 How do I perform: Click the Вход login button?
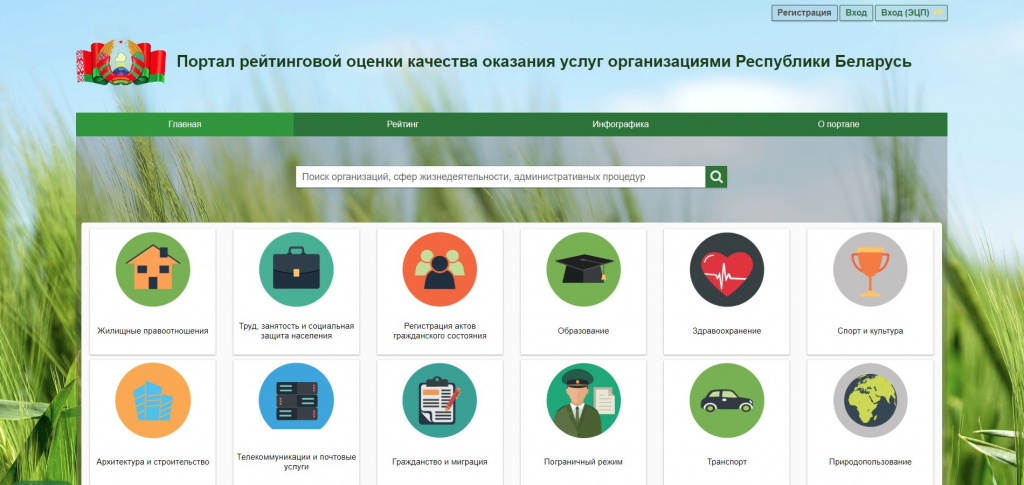point(855,13)
